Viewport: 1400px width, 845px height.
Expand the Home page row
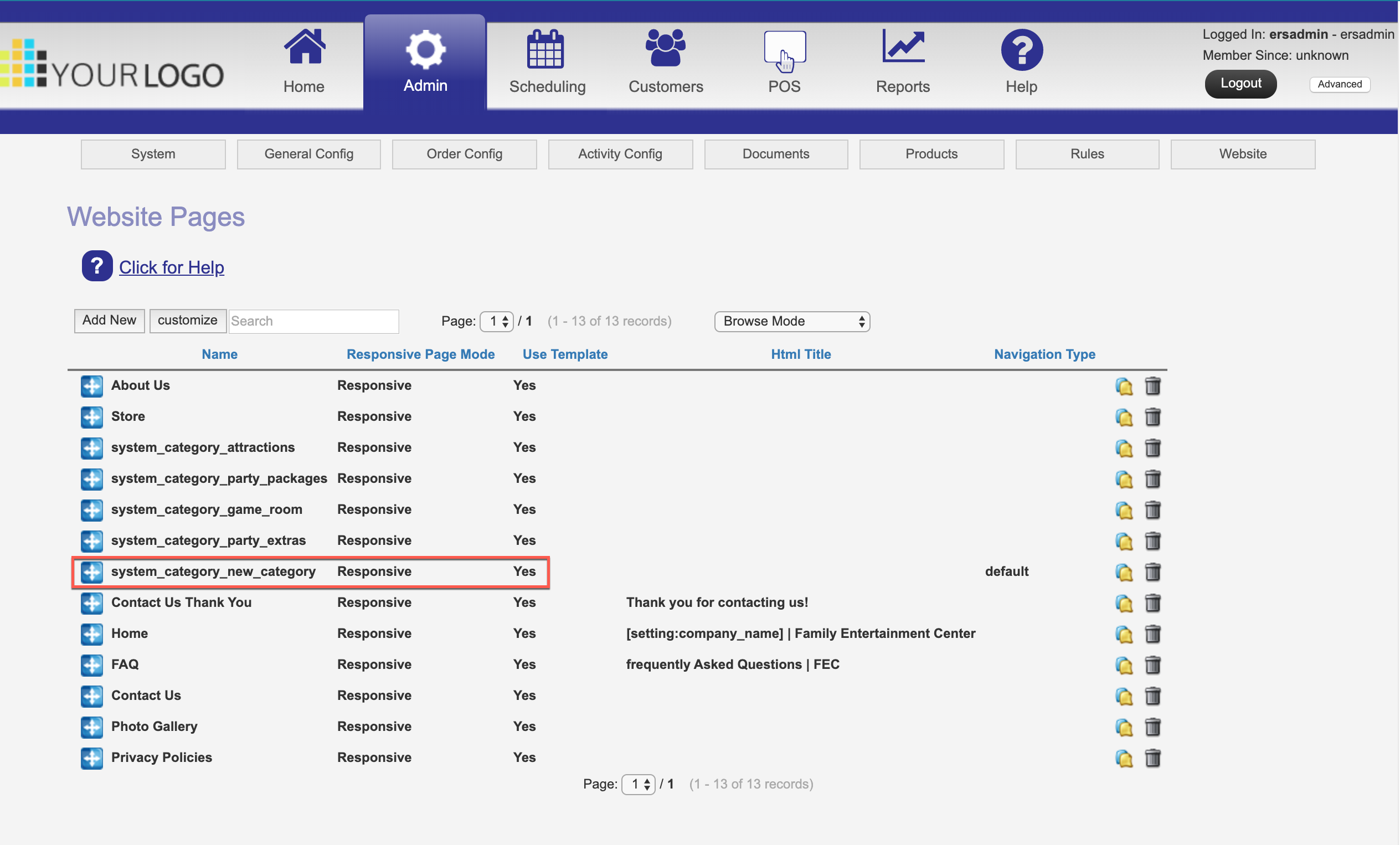click(x=91, y=633)
